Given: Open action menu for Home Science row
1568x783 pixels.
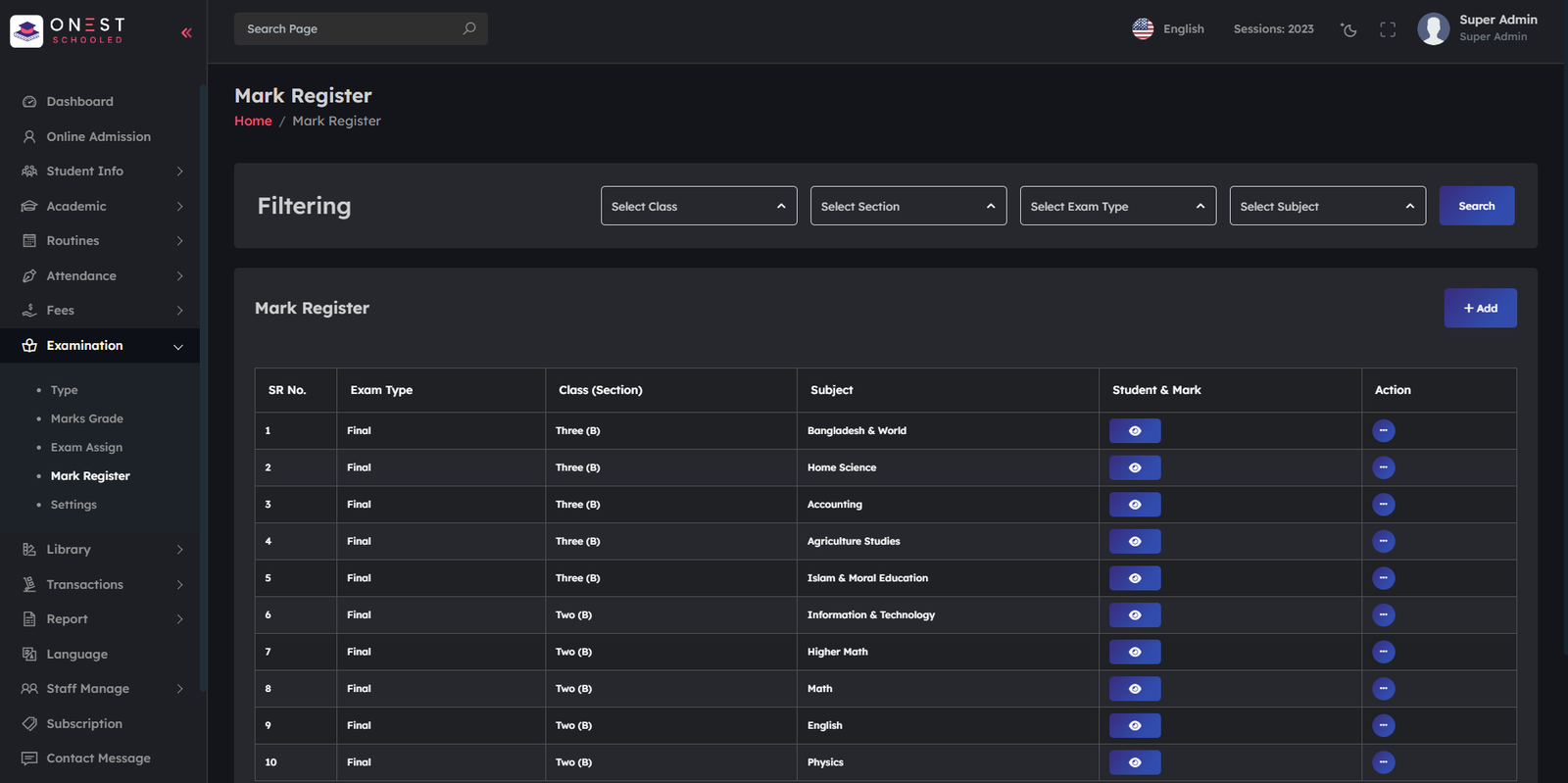Looking at the screenshot, I should point(1383,467).
